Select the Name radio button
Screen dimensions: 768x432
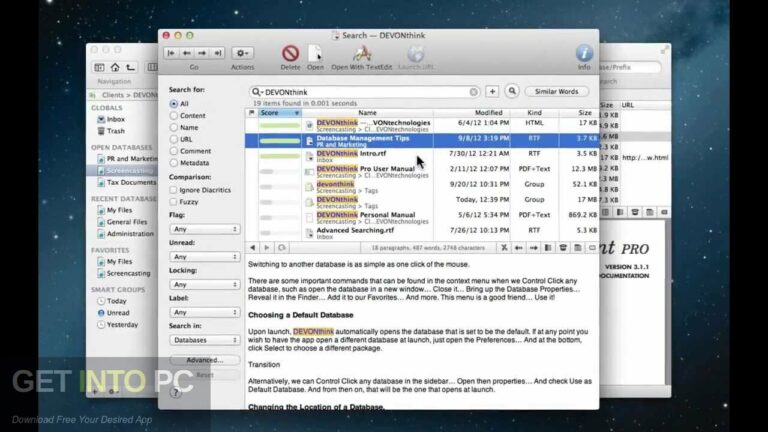click(173, 127)
